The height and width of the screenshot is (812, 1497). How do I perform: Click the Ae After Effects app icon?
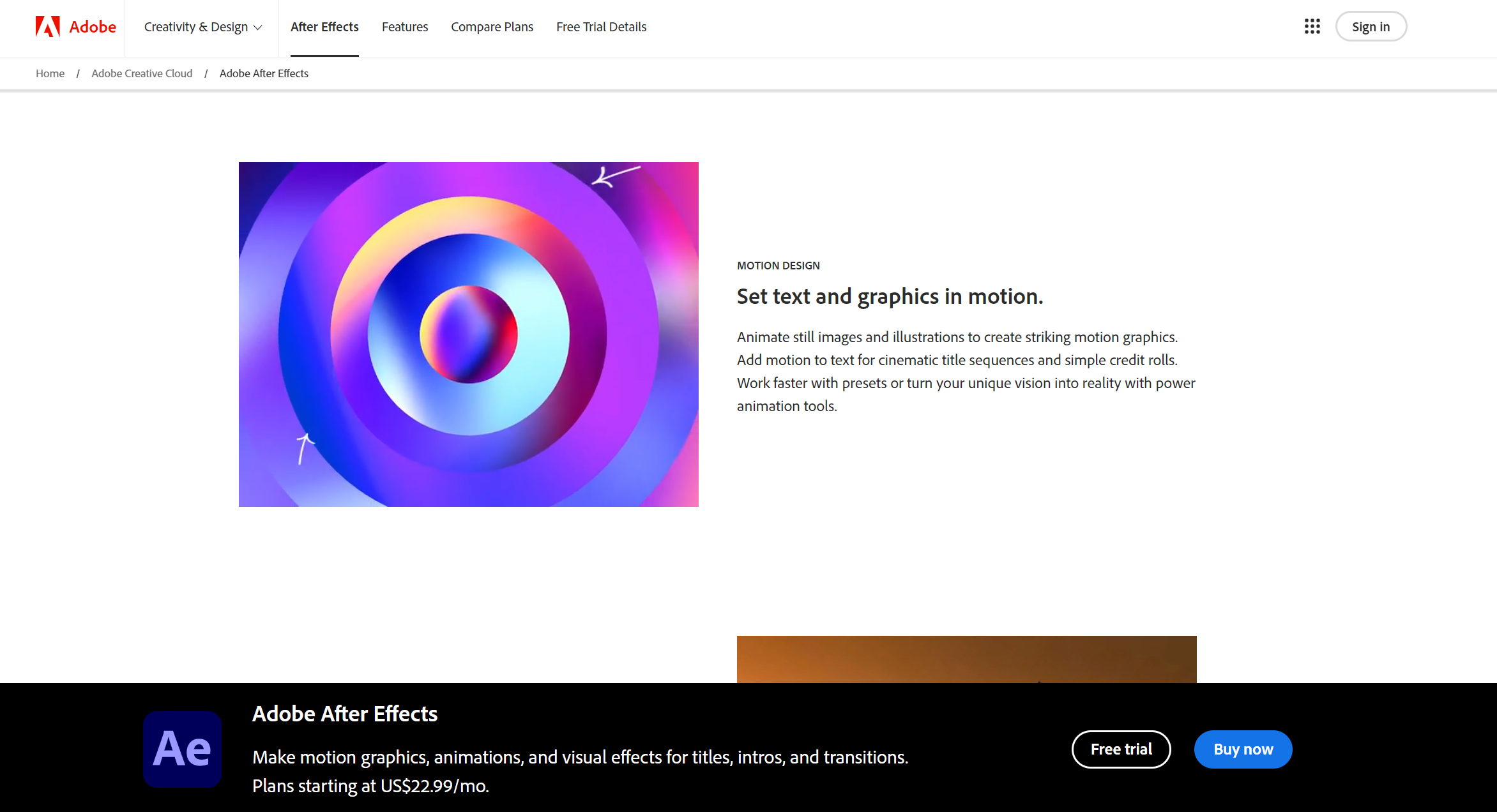pyautogui.click(x=183, y=749)
